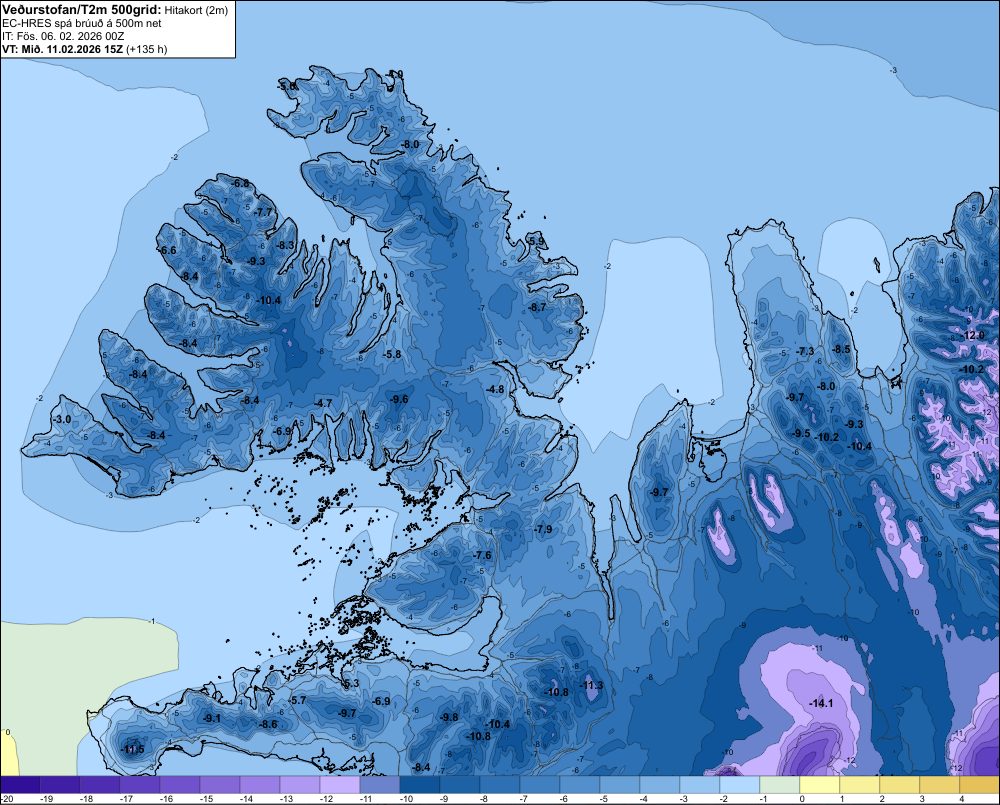Click the title 'Veðurstofan/T2m 500grid' in header
Viewport: 1000px width, 805px height.
pos(82,10)
